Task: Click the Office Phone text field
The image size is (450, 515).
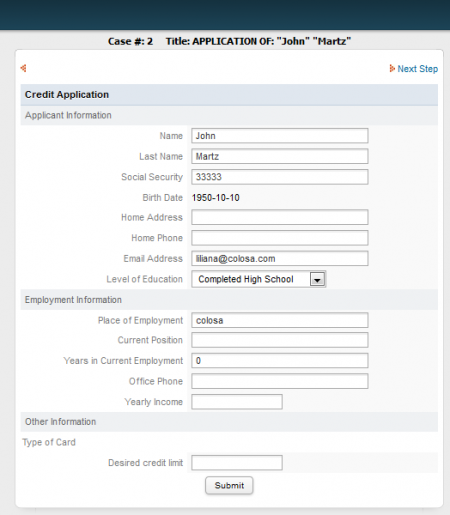Action: (x=280, y=381)
